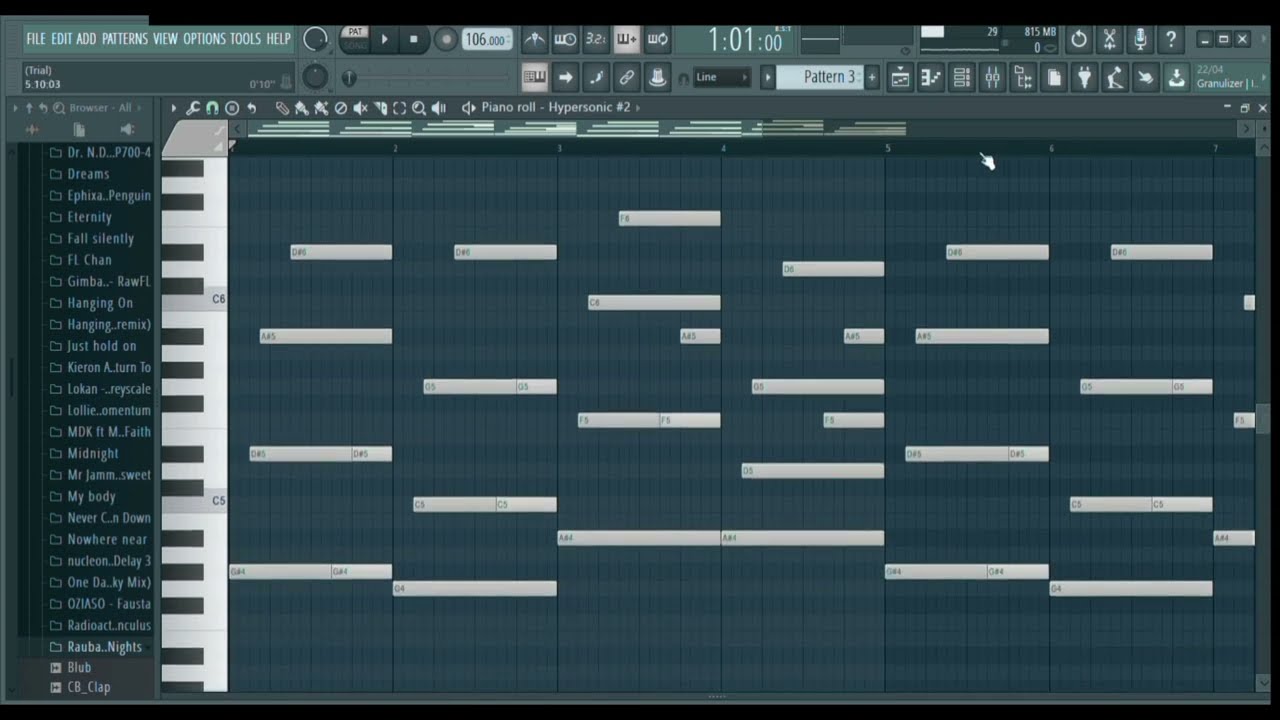This screenshot has height=720, width=1280.
Task: Toggle the 3-2-1 countdown before recording
Action: (x=596, y=39)
